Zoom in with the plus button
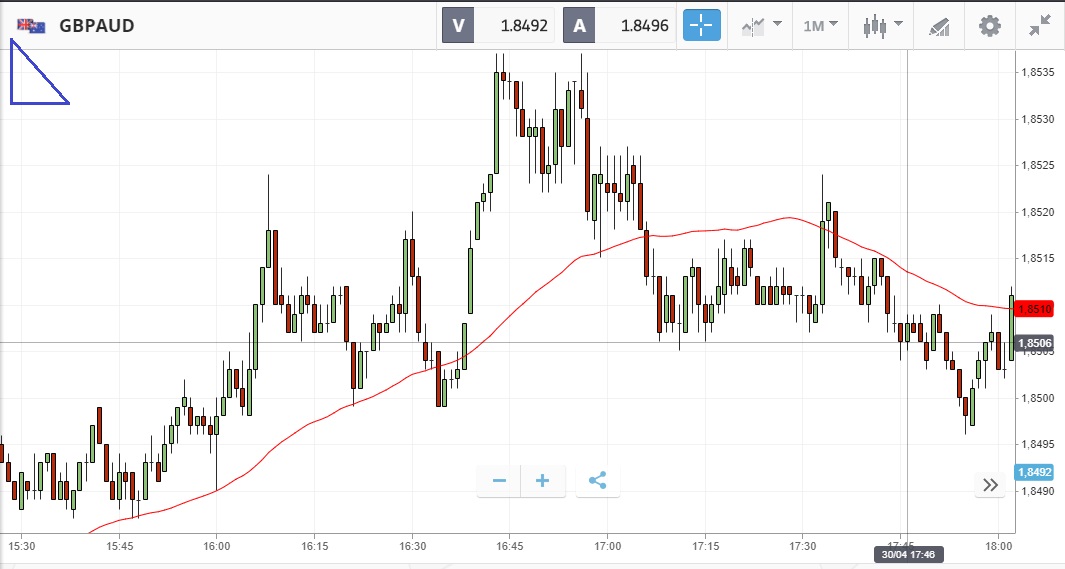The width and height of the screenshot is (1065, 569). click(543, 481)
